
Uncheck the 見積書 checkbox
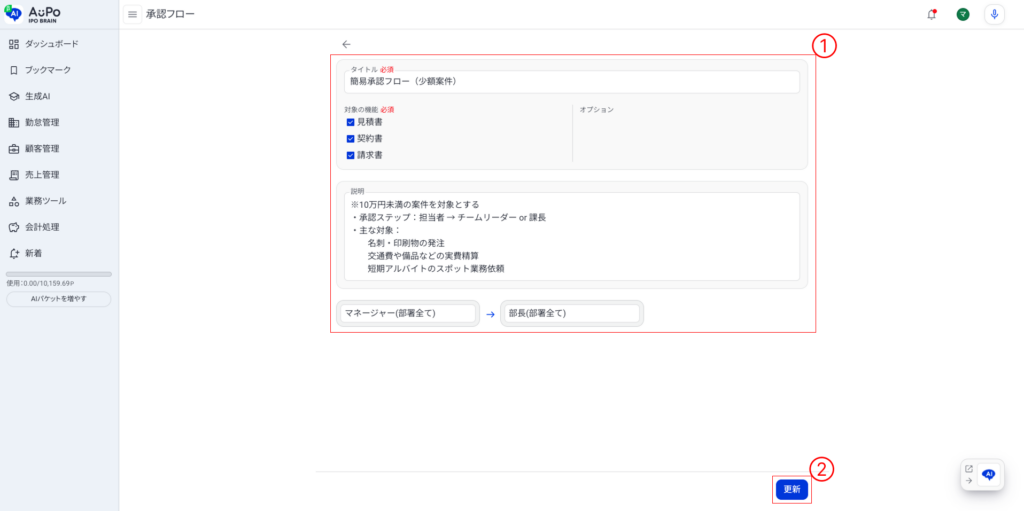point(351,122)
